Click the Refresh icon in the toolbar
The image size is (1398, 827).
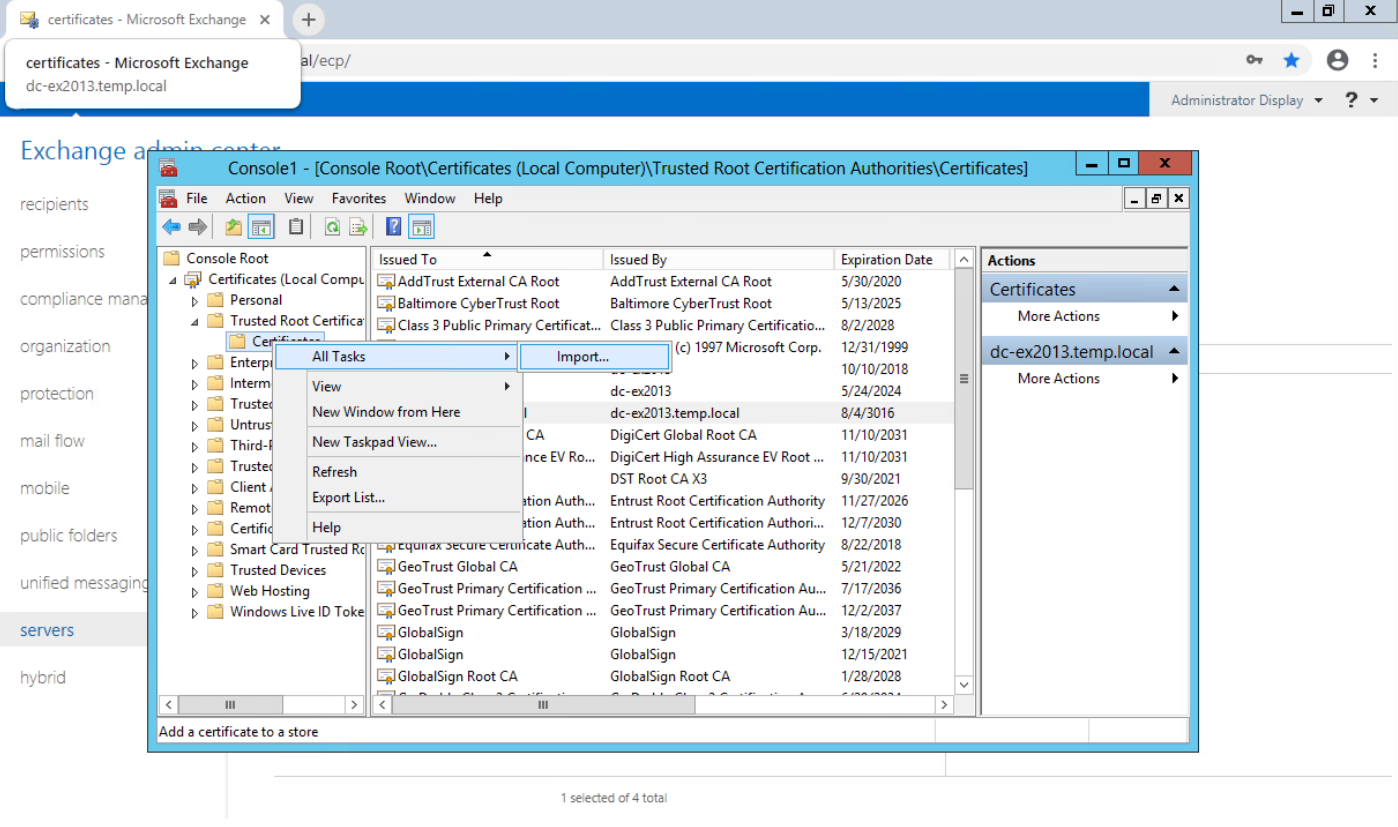[x=332, y=227]
